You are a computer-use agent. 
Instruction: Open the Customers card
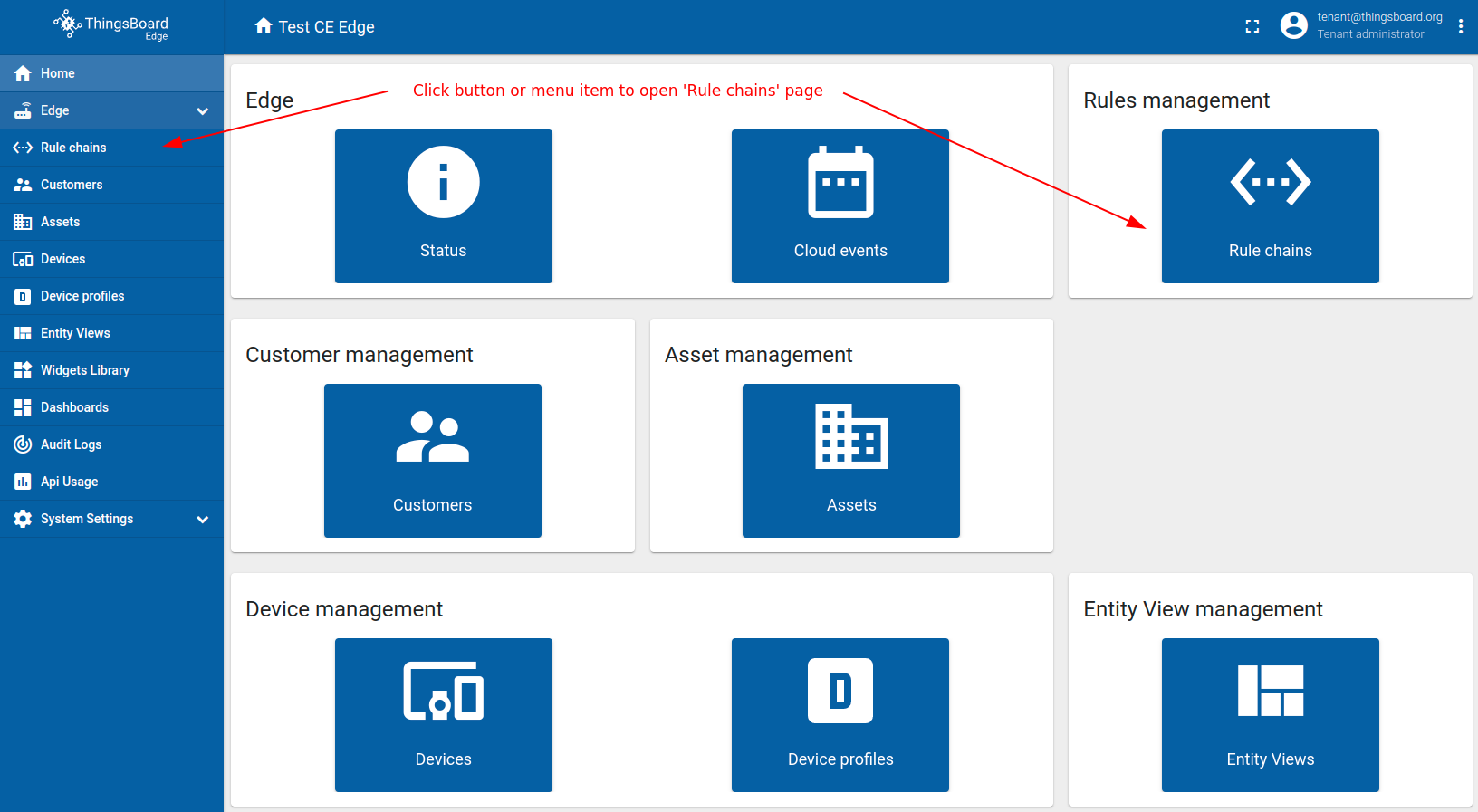coord(433,461)
